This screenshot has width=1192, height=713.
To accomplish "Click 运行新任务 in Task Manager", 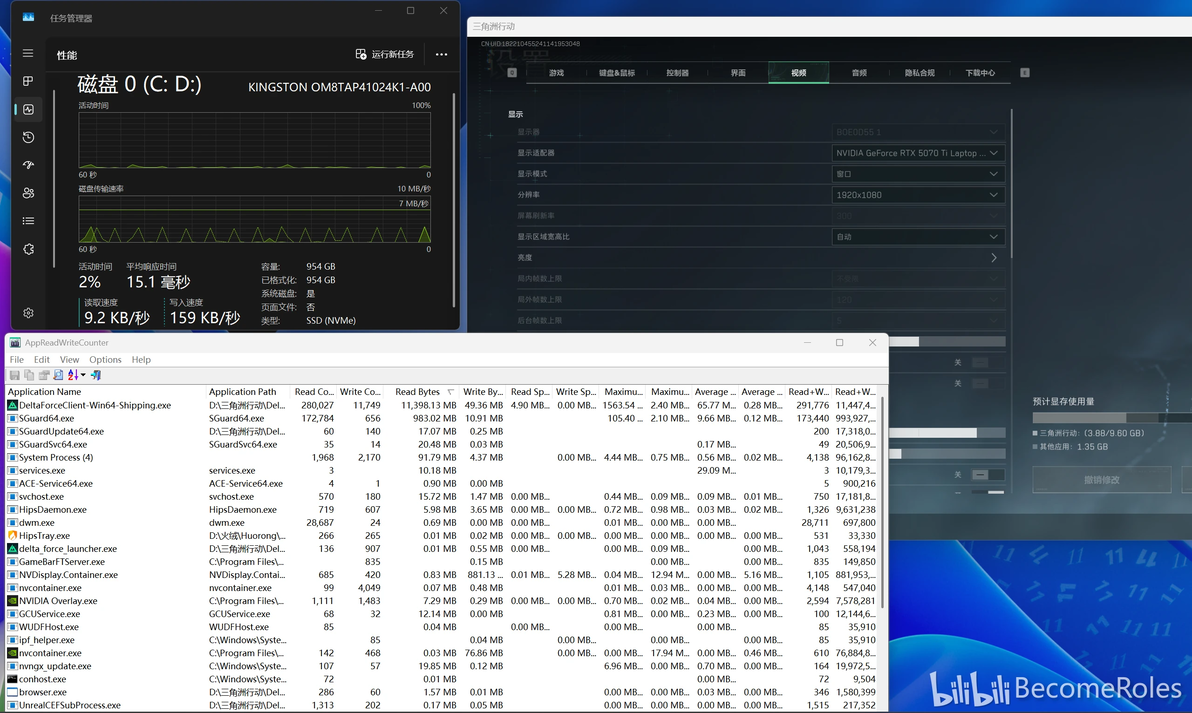I will click(x=385, y=55).
